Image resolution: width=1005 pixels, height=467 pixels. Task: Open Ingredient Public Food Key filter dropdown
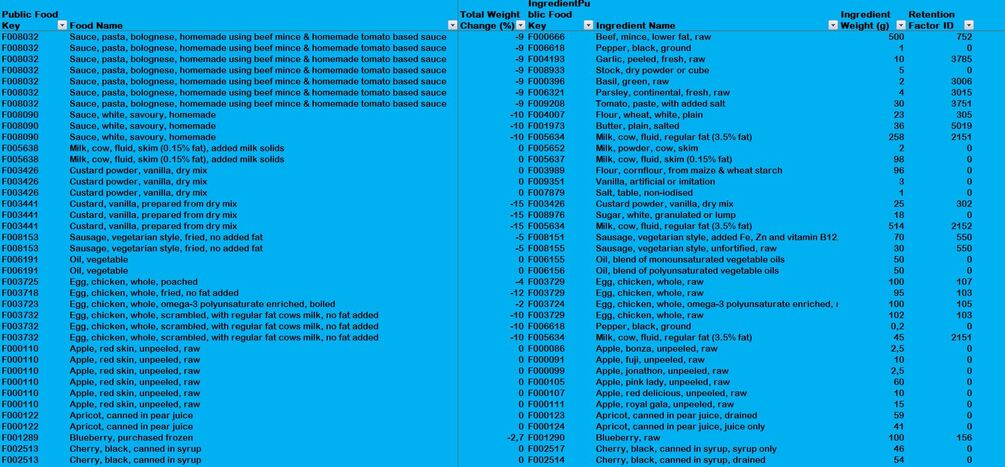pyautogui.click(x=588, y=26)
